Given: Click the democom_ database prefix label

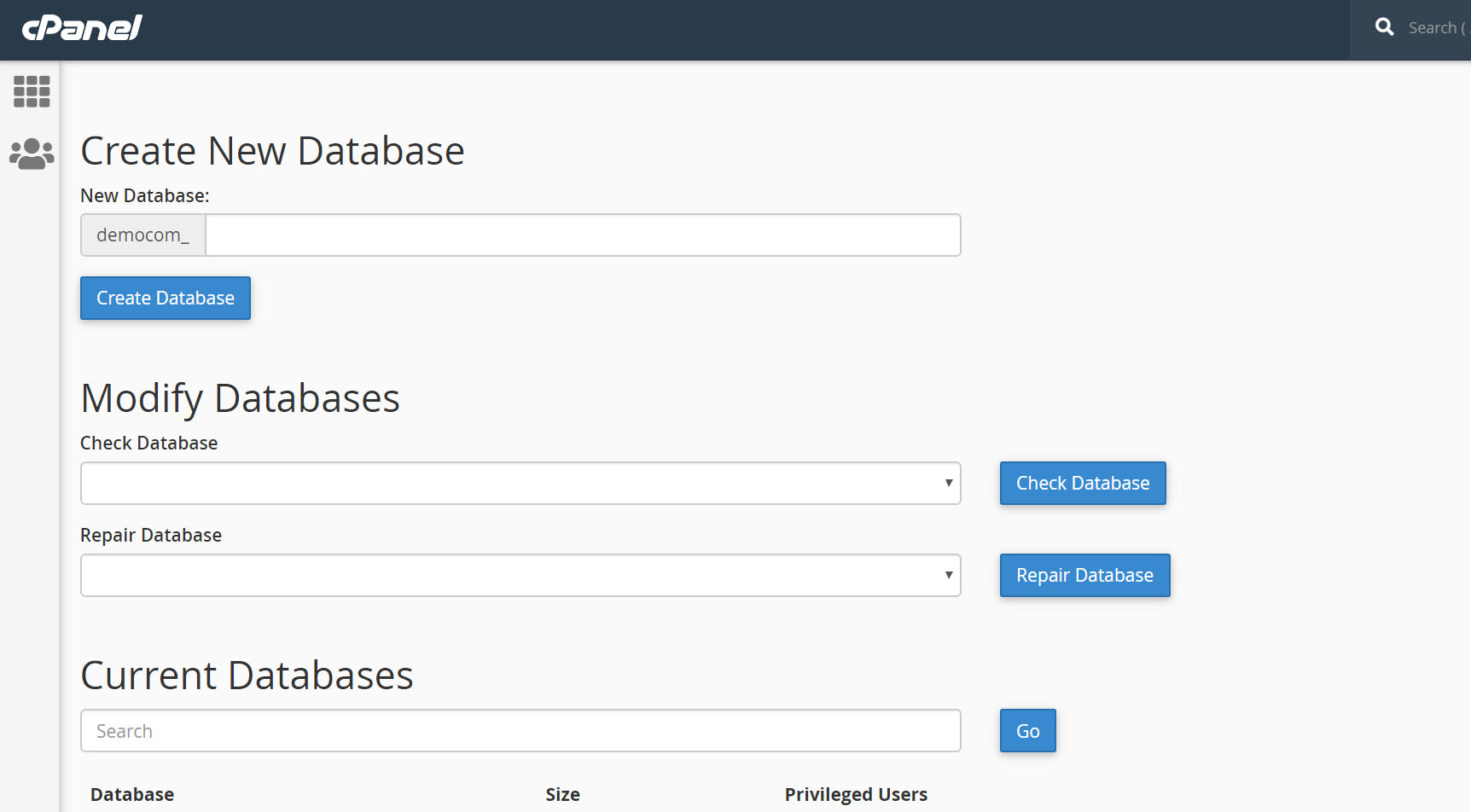Looking at the screenshot, I should coord(142,235).
